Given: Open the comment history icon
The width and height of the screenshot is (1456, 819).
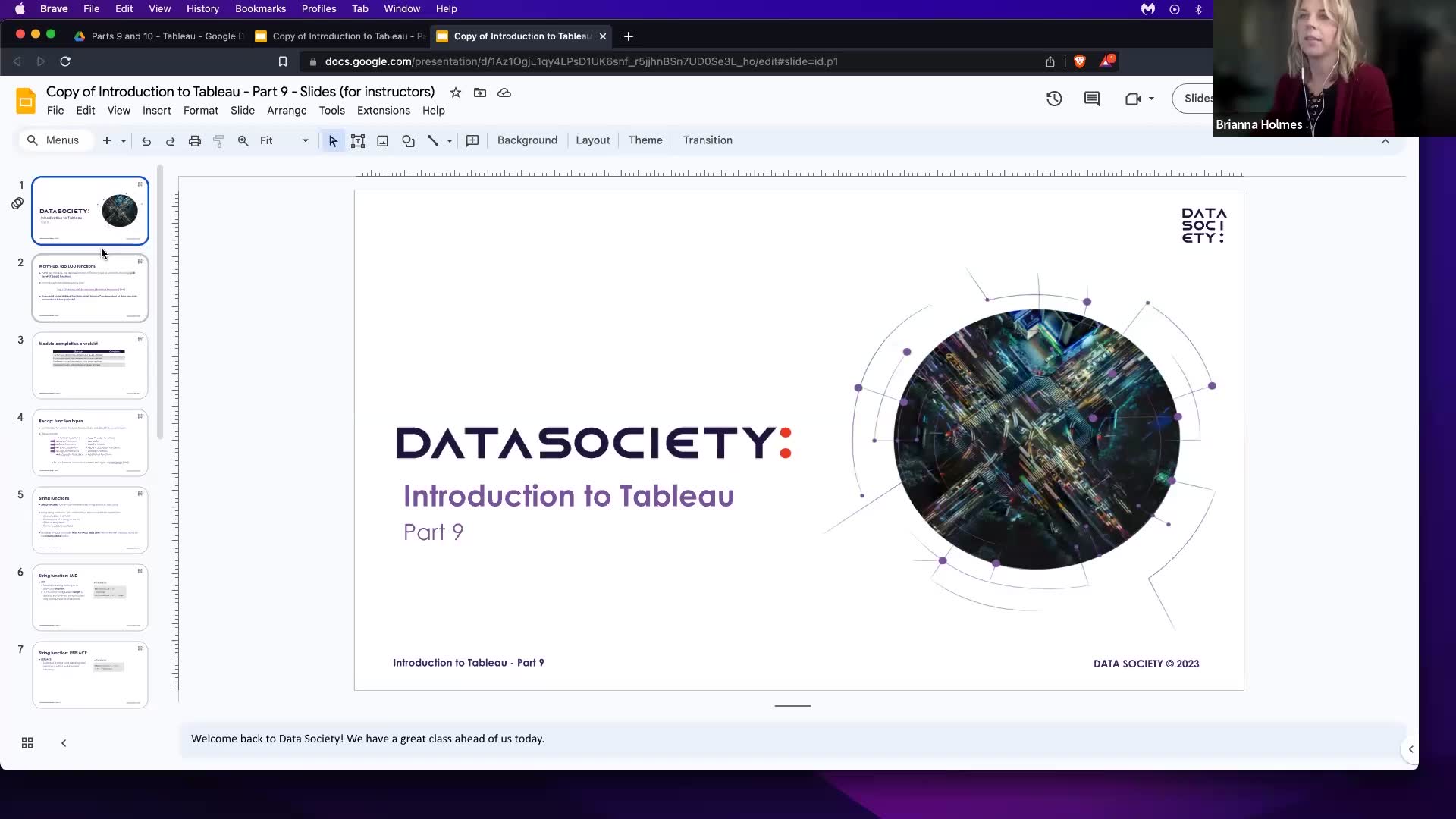Looking at the screenshot, I should 1092,99.
